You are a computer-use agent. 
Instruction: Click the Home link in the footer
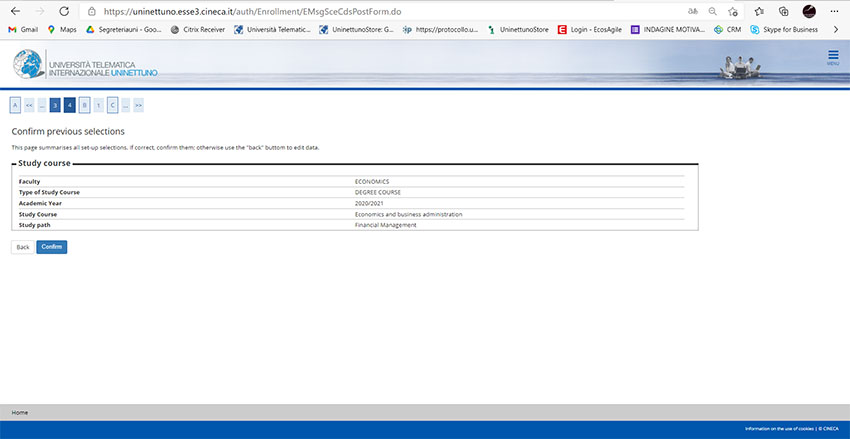pyautogui.click(x=20, y=412)
